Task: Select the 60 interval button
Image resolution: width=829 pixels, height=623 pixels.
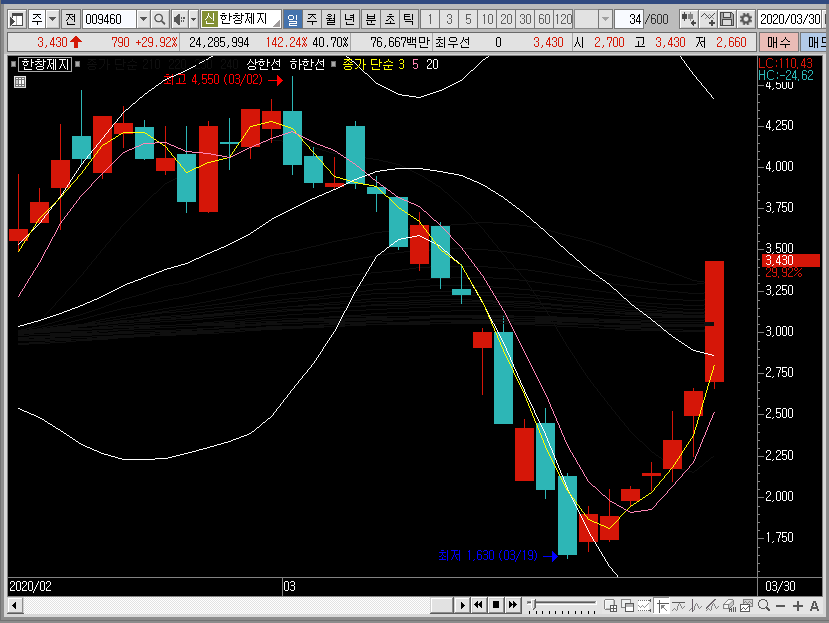Action: click(544, 20)
